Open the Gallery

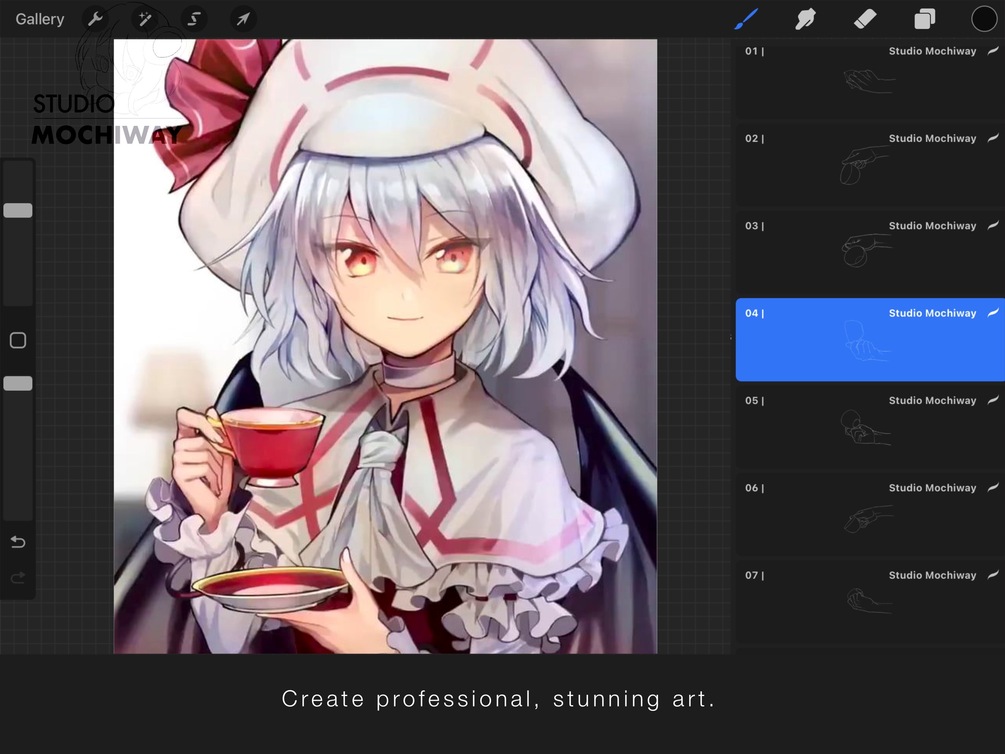(40, 19)
